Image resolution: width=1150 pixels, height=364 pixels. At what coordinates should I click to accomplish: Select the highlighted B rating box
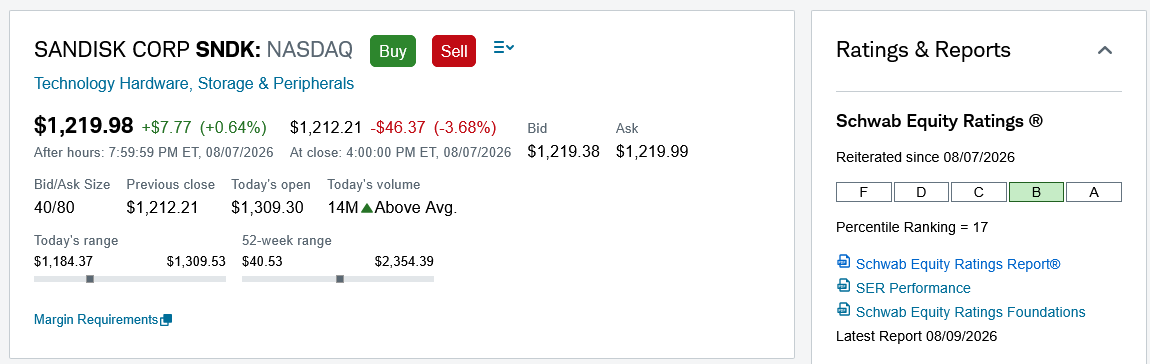tap(1036, 192)
